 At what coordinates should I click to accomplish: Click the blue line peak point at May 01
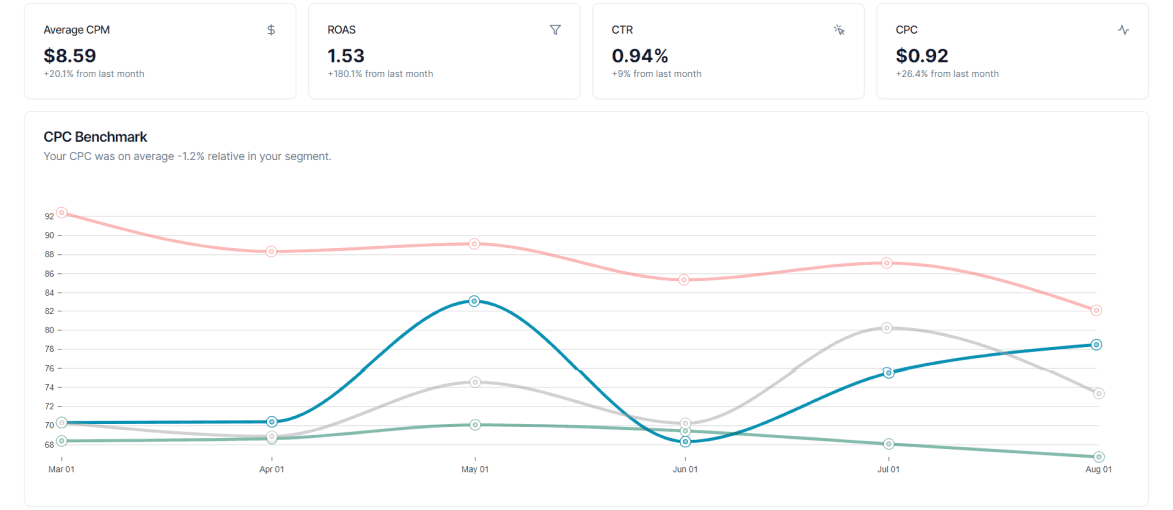pyautogui.click(x=474, y=301)
